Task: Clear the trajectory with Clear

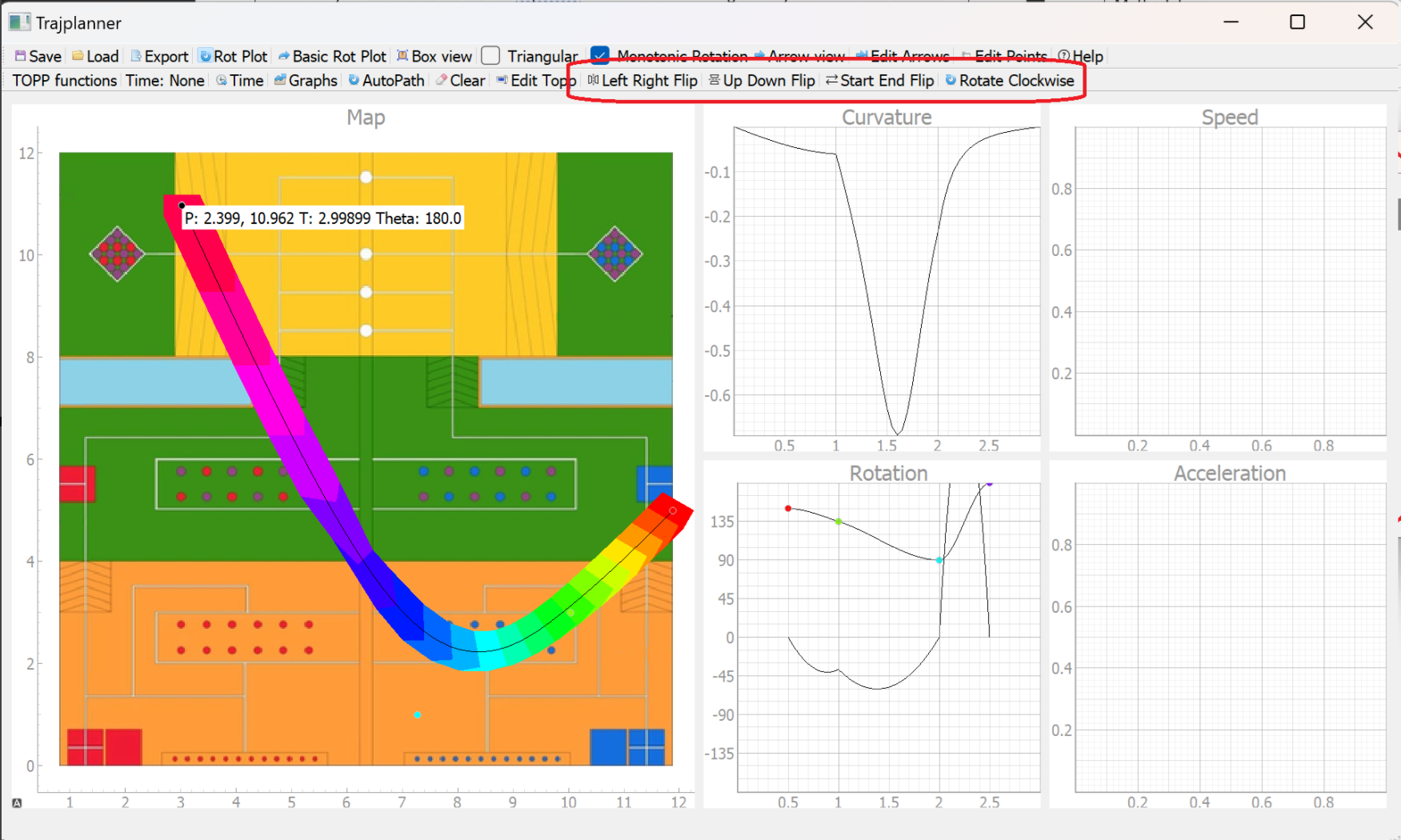Action: [460, 81]
